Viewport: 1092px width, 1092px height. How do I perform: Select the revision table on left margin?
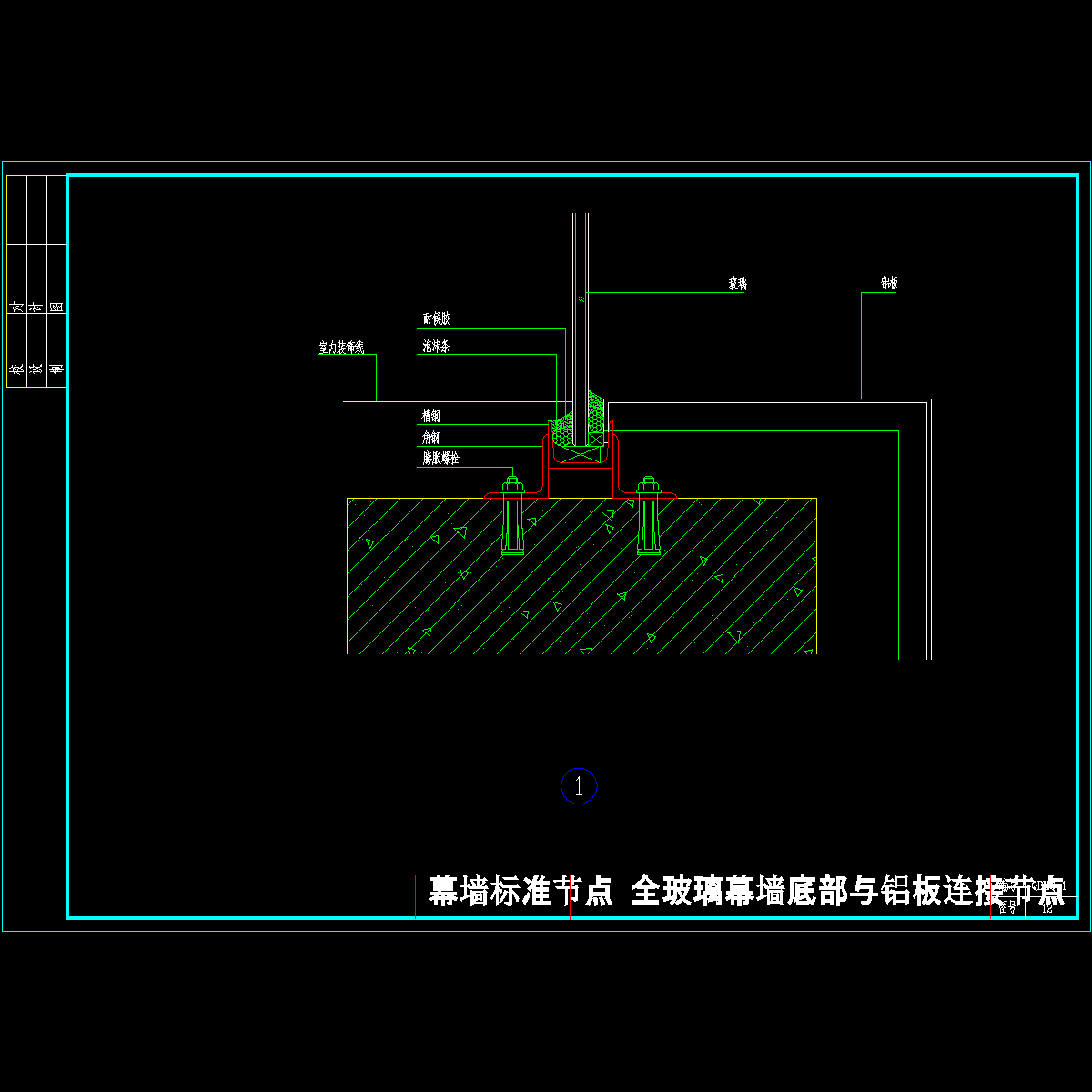click(36, 280)
